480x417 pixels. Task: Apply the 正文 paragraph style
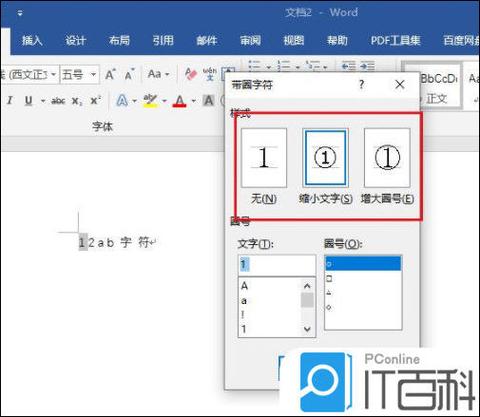click(x=437, y=86)
